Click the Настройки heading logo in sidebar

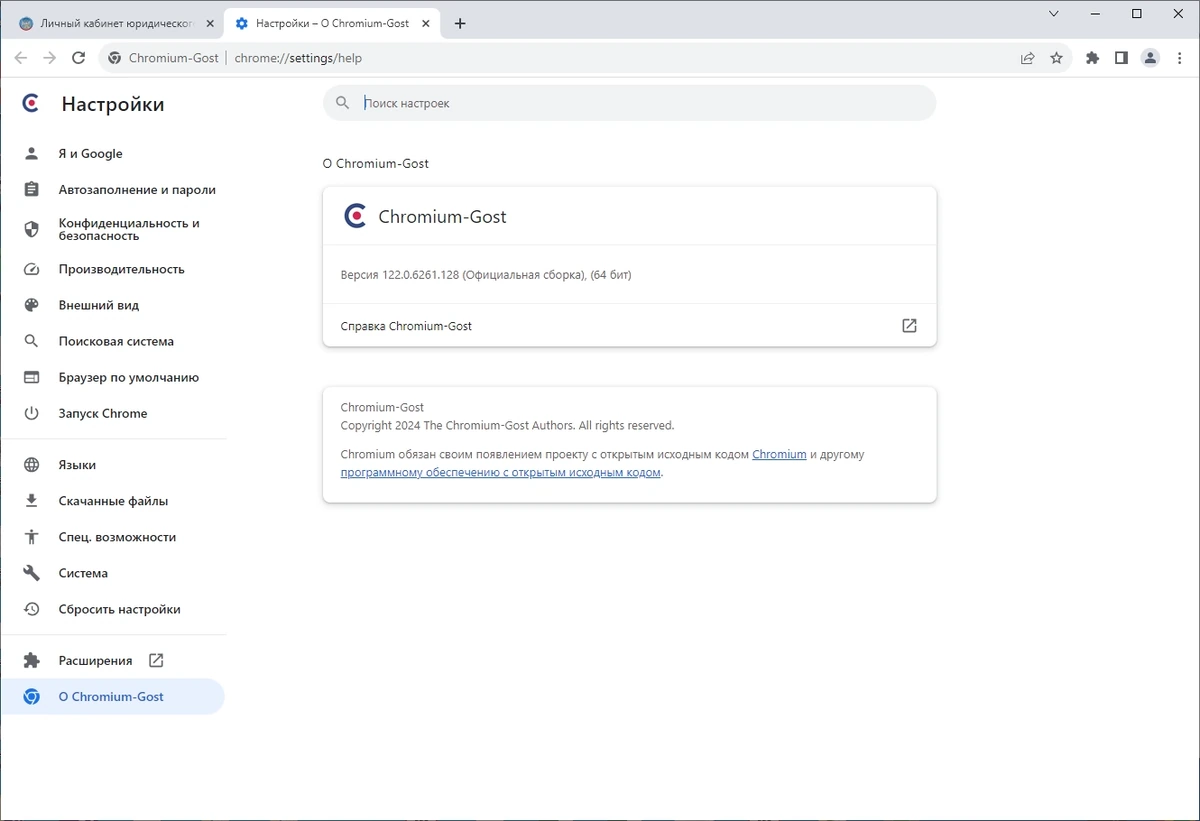(31, 104)
